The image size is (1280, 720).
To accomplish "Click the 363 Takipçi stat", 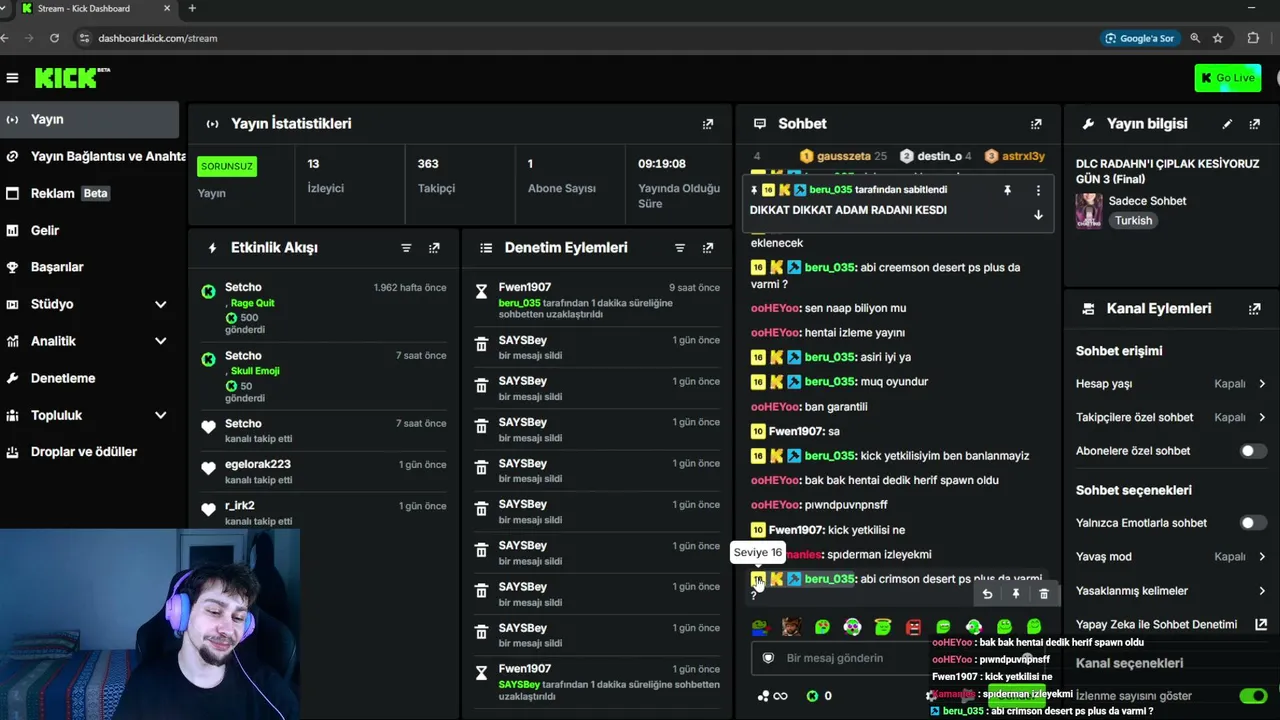I will pyautogui.click(x=460, y=176).
